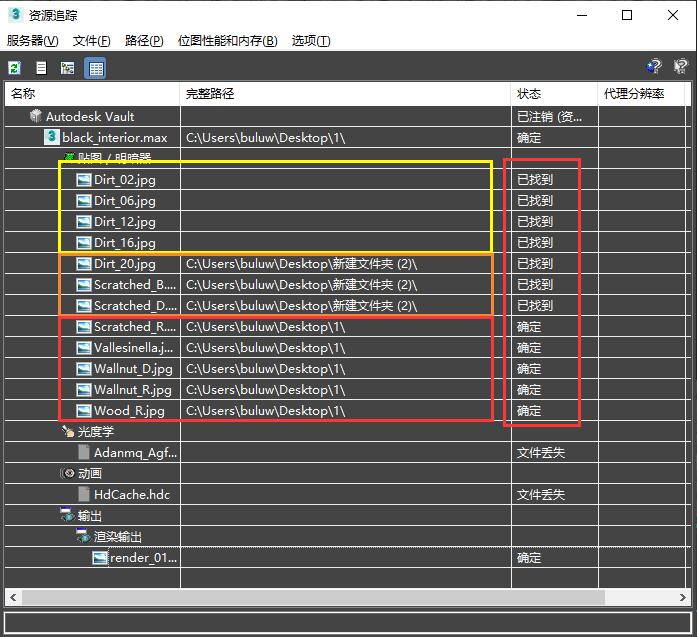The height and width of the screenshot is (637, 697).
Task: Switch to table view icon
Action: 96,68
